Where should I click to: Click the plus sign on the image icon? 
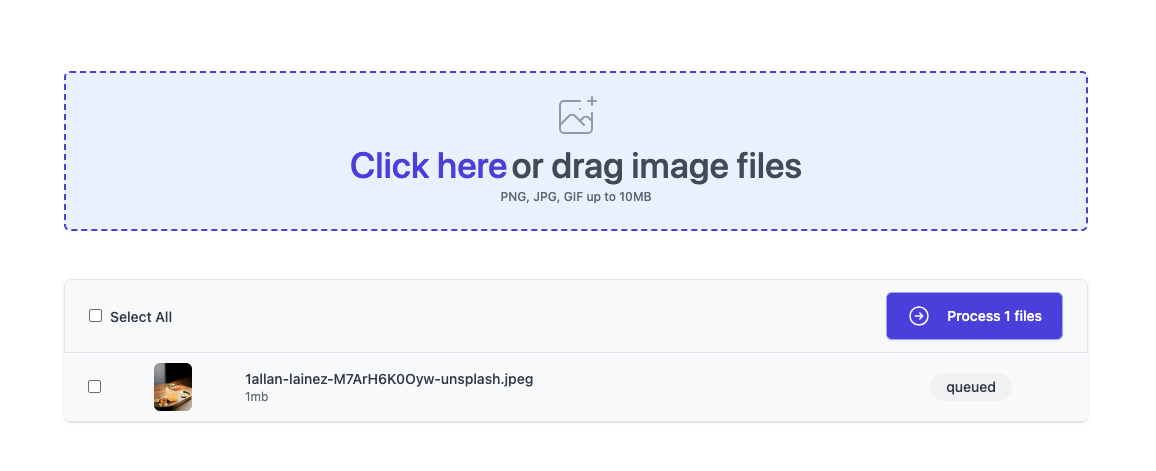[591, 101]
